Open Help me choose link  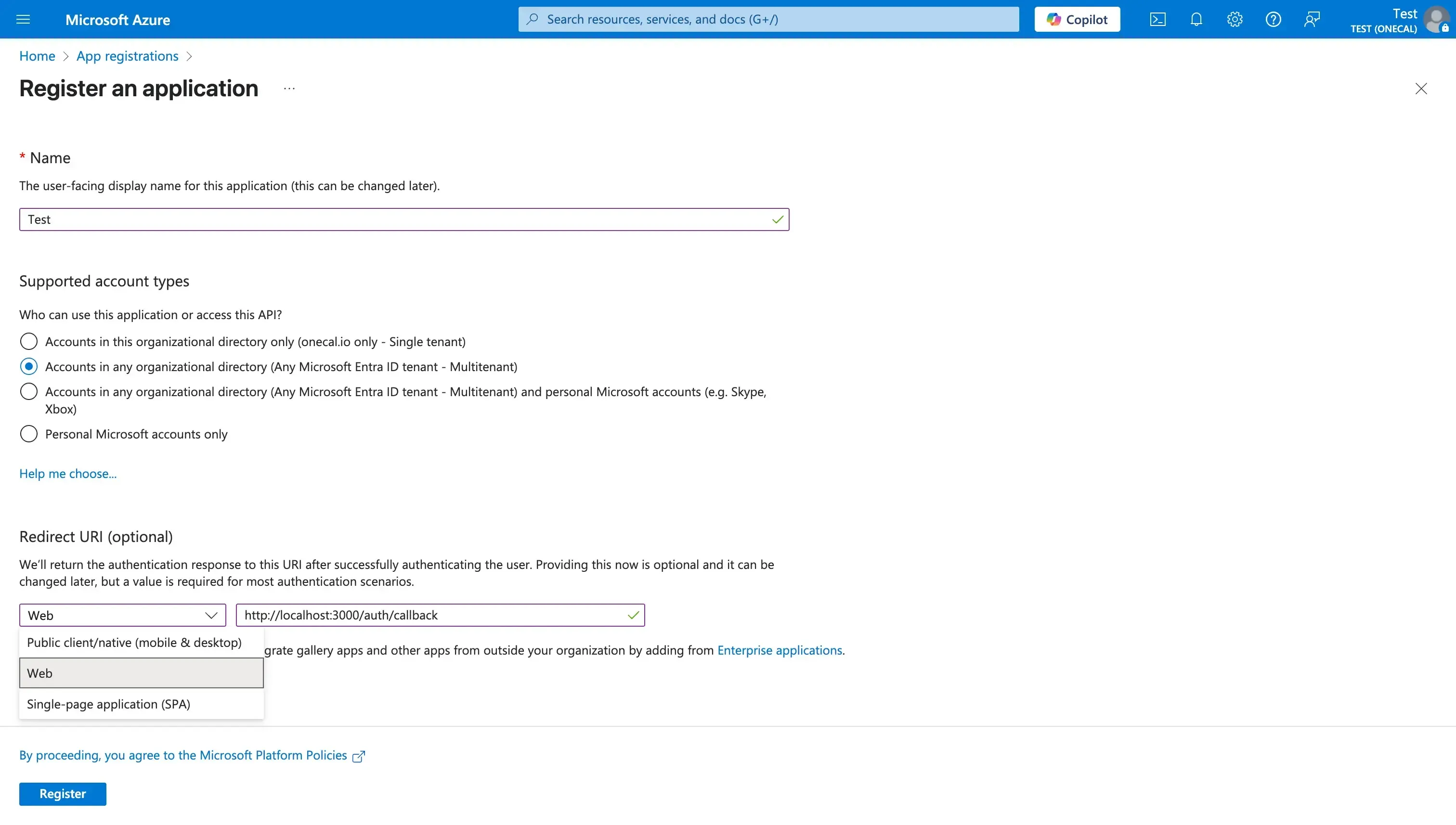tap(67, 473)
